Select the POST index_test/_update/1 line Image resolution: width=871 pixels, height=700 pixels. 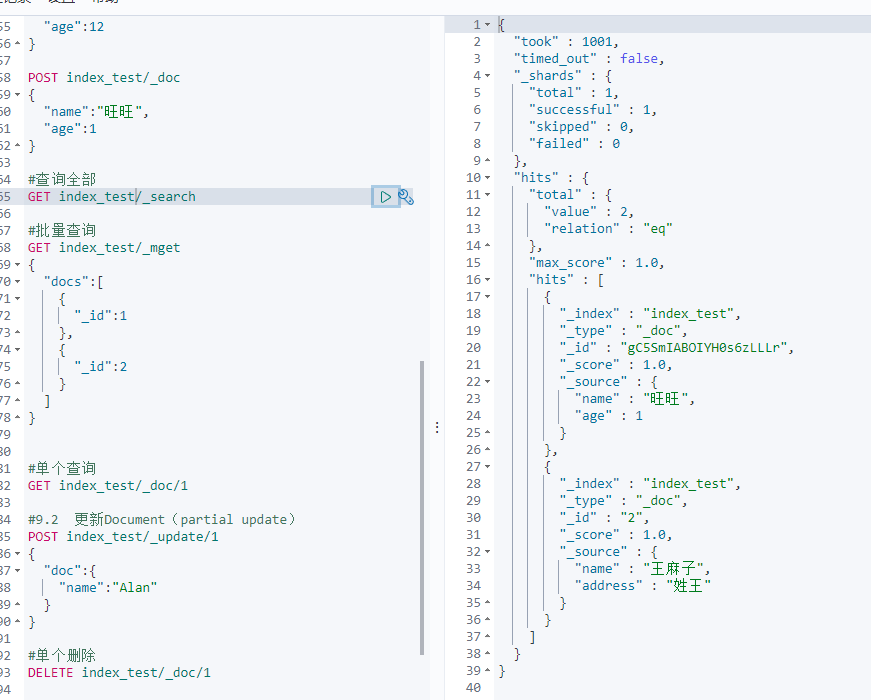(x=123, y=537)
